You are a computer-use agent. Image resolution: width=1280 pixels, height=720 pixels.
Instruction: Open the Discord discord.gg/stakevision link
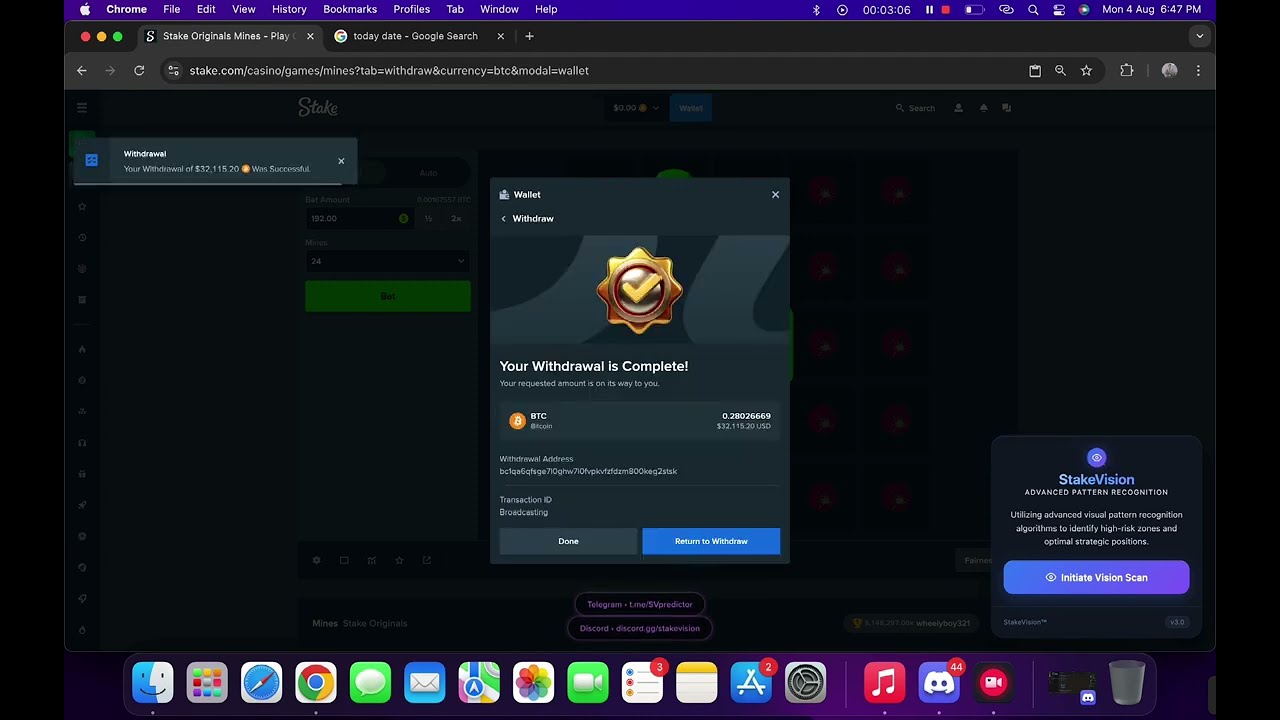(x=640, y=628)
